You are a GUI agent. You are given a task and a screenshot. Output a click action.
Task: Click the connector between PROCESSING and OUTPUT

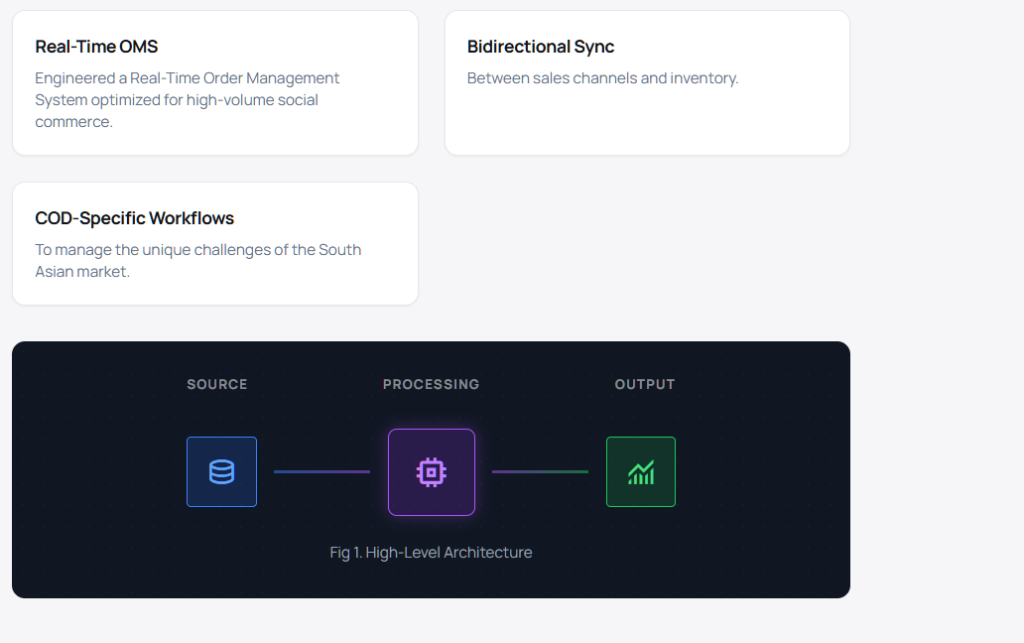[x=540, y=471]
